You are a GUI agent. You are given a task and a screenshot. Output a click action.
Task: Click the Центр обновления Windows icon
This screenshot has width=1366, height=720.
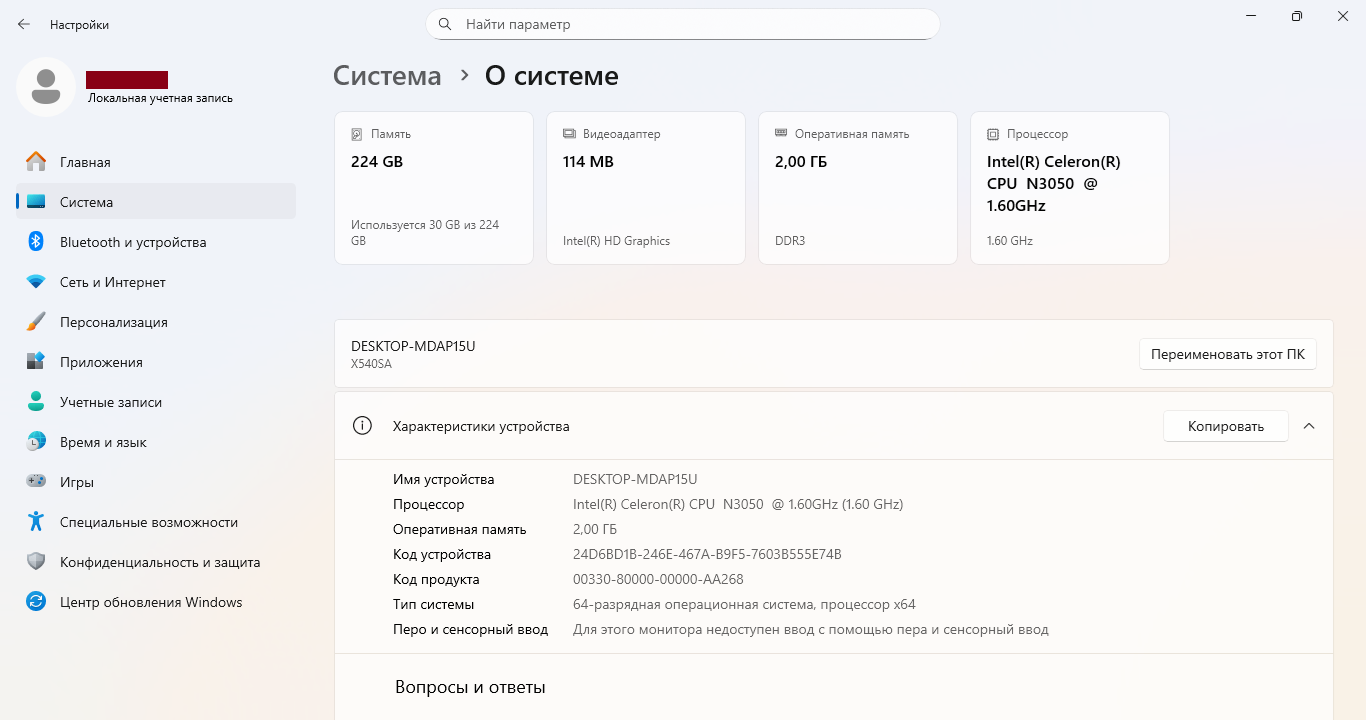tap(36, 602)
